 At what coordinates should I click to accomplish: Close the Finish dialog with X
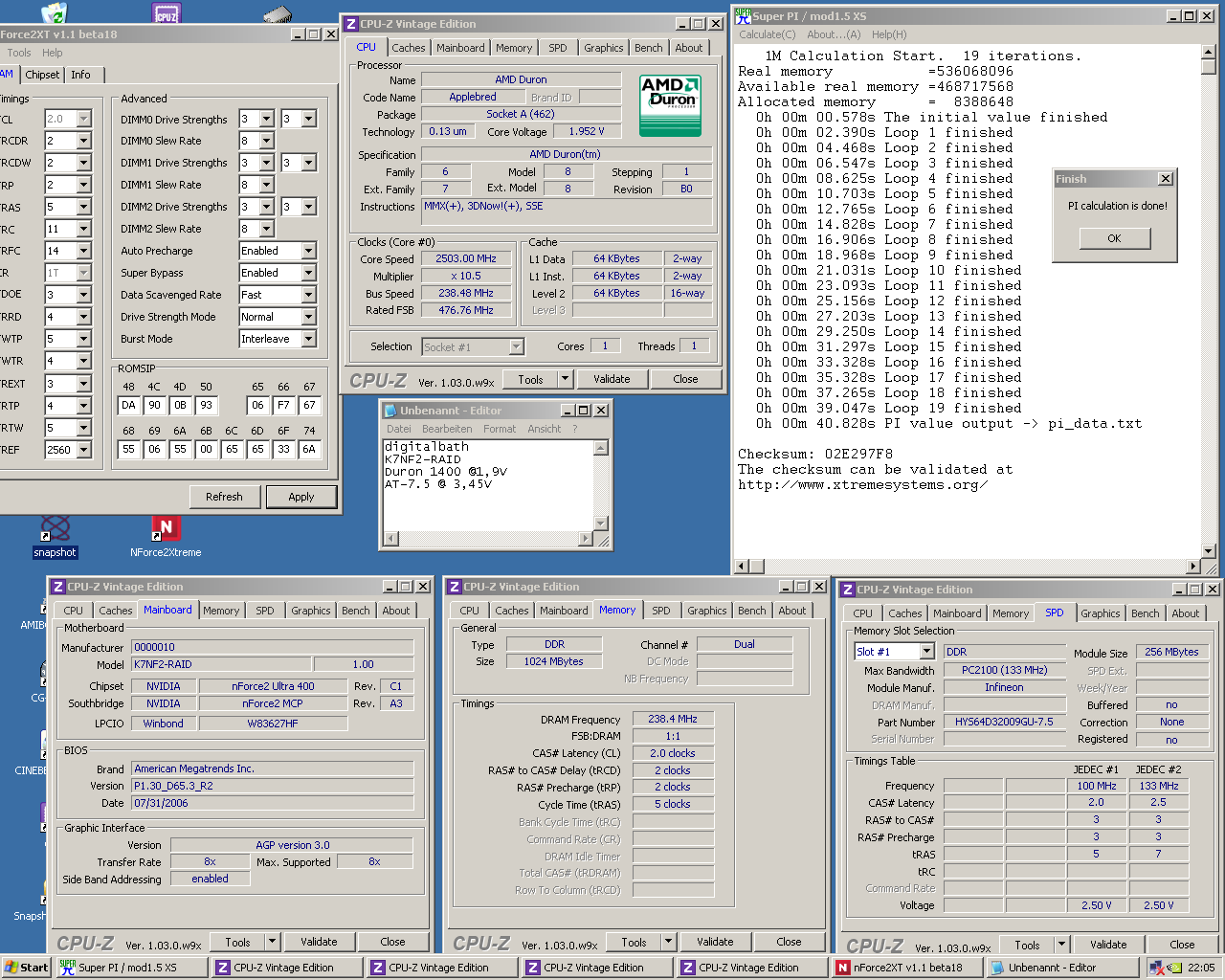pos(1165,179)
